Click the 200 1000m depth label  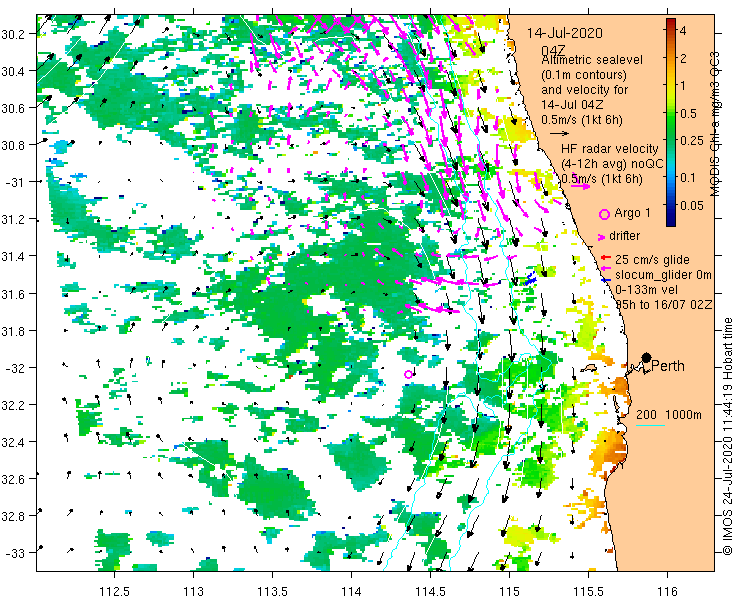click(669, 414)
